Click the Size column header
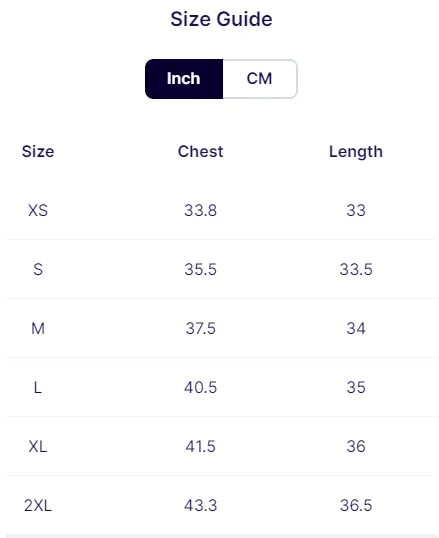This screenshot has width=439, height=538. [38, 151]
